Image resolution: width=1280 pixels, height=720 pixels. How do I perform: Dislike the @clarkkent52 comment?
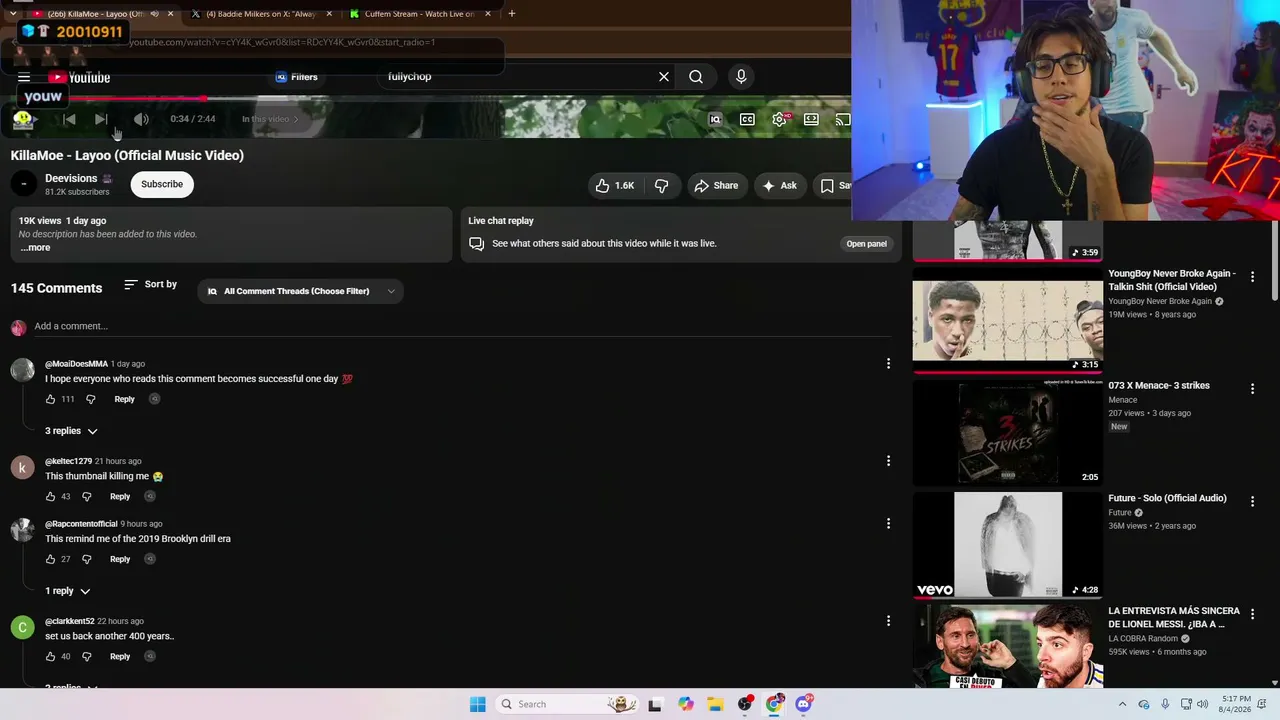[86, 657]
